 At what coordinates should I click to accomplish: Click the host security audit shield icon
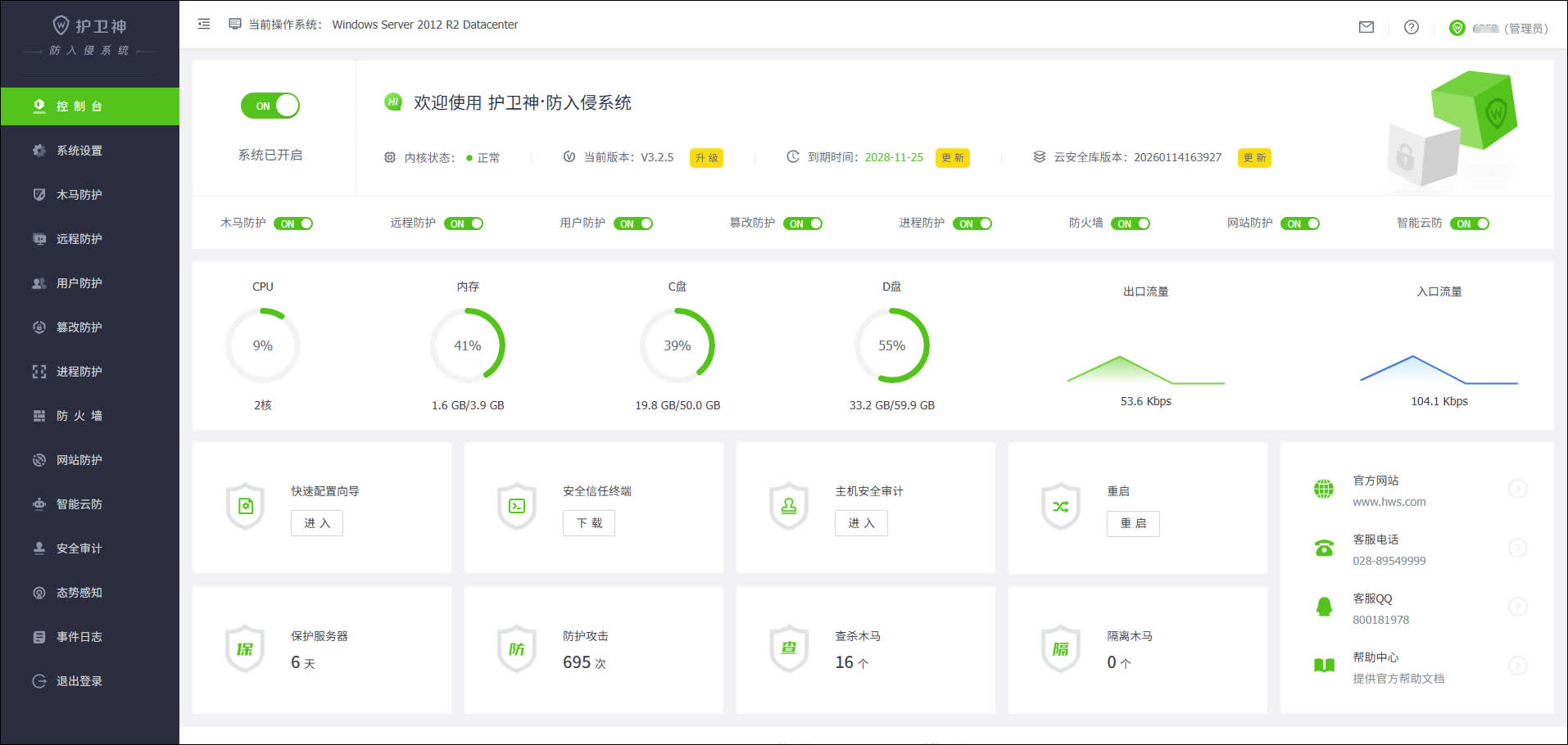pos(789,507)
